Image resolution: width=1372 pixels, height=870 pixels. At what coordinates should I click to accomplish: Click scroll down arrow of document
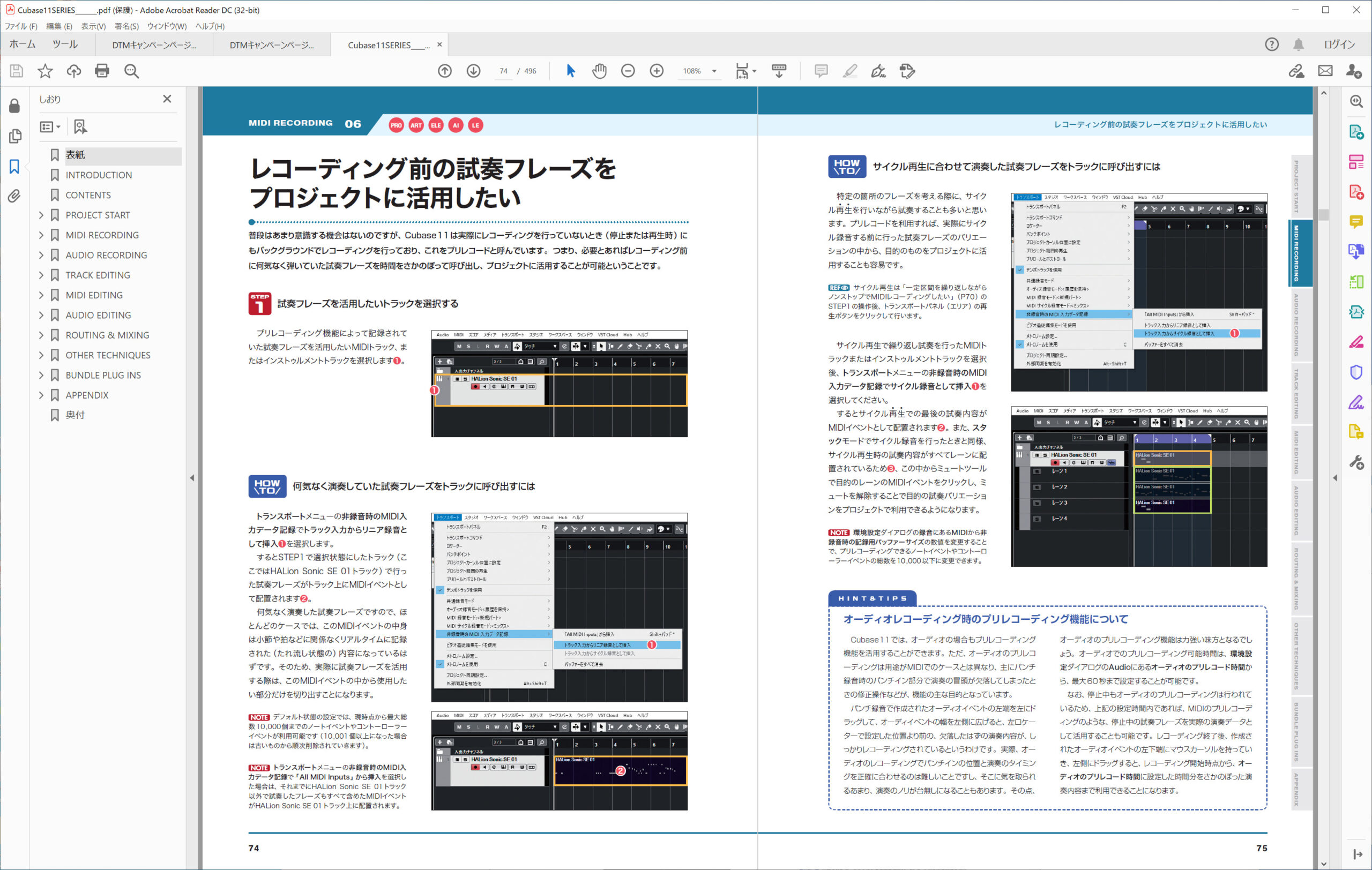click(1324, 864)
